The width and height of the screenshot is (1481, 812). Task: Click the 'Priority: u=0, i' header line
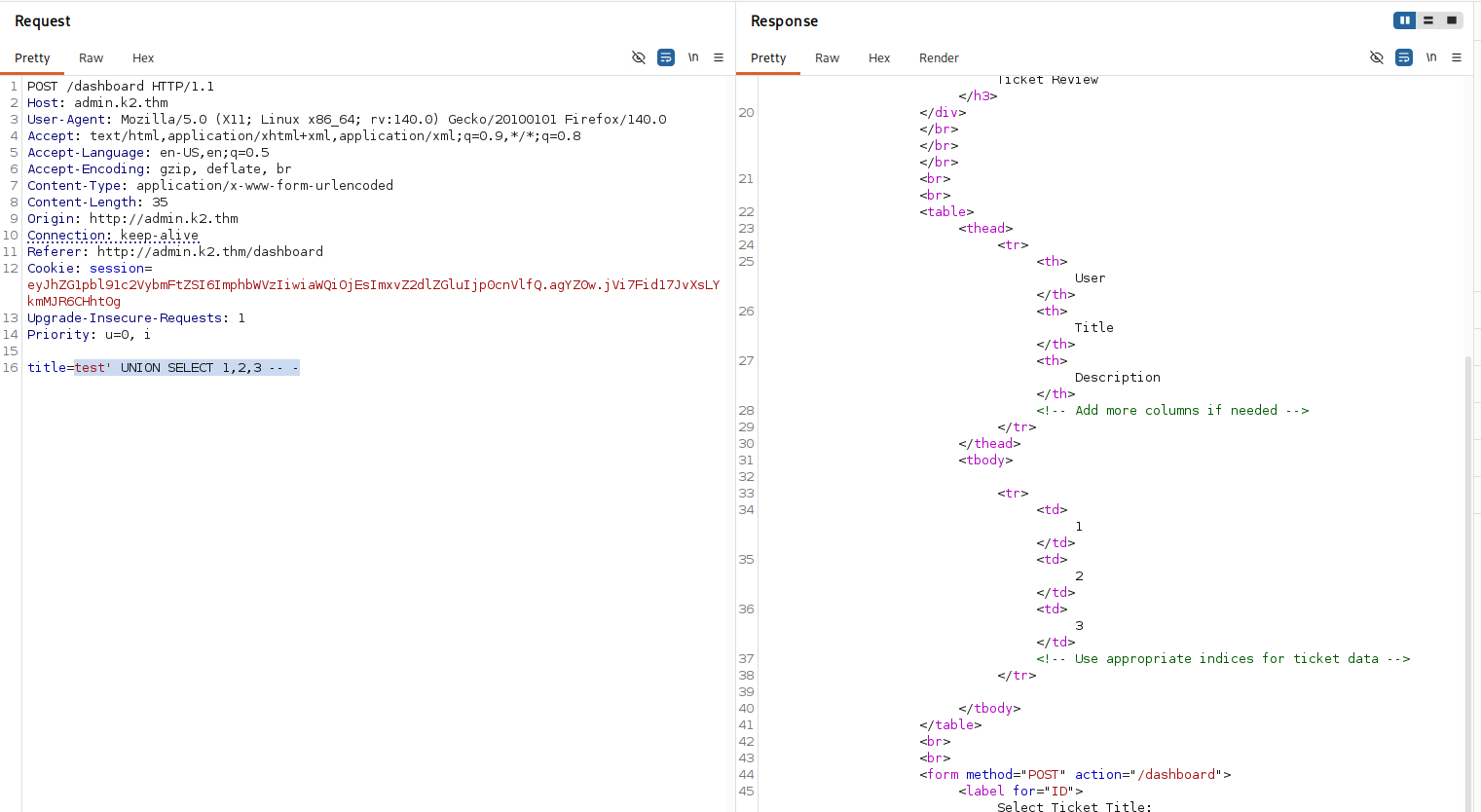click(x=90, y=334)
